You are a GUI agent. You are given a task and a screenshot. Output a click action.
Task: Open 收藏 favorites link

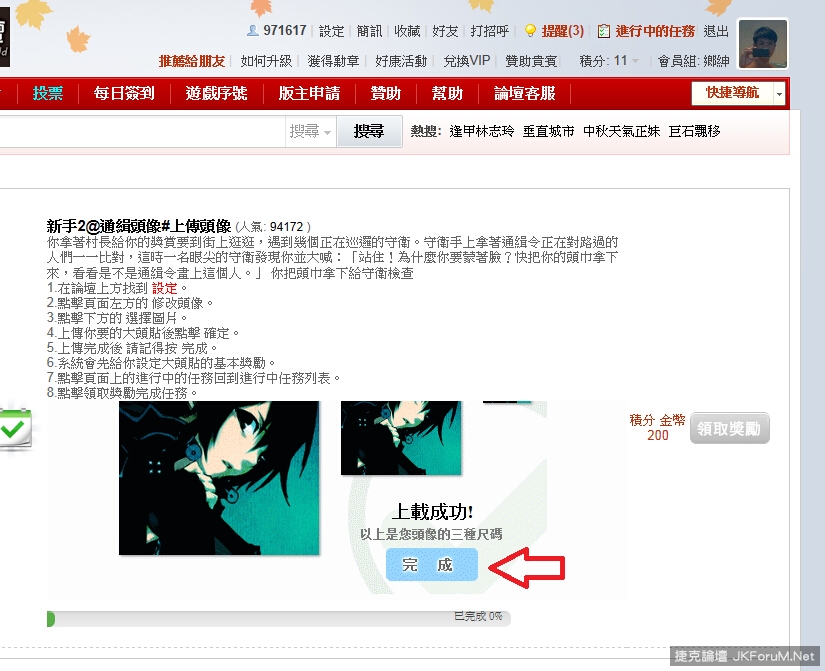pyautogui.click(x=407, y=31)
